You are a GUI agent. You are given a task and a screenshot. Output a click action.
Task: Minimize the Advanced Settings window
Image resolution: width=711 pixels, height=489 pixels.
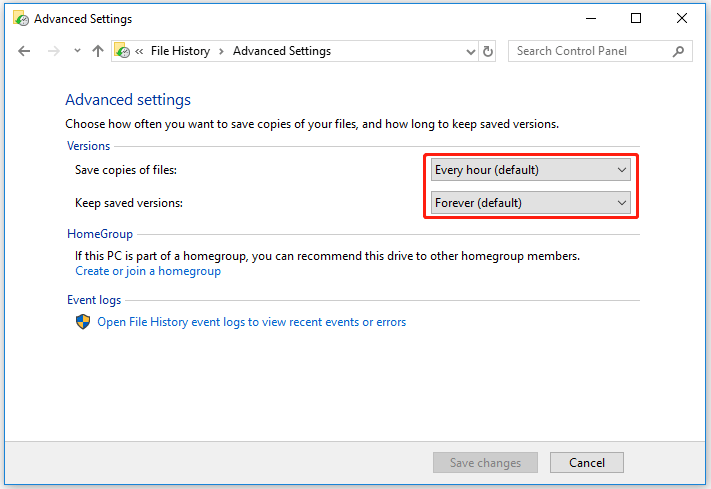pyautogui.click(x=591, y=19)
